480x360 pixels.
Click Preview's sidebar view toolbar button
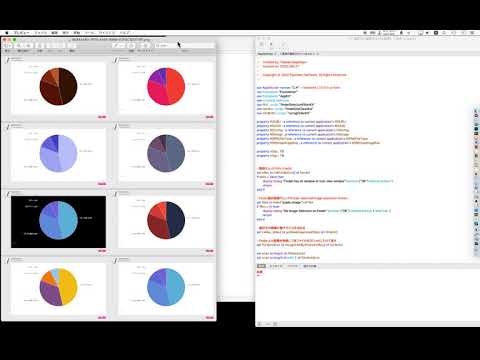pyautogui.click(x=8, y=45)
